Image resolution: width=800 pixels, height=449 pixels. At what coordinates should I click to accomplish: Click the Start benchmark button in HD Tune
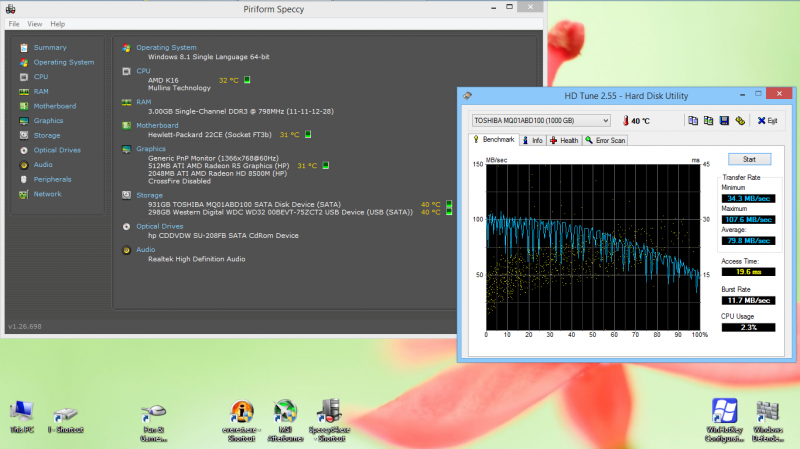(x=749, y=159)
